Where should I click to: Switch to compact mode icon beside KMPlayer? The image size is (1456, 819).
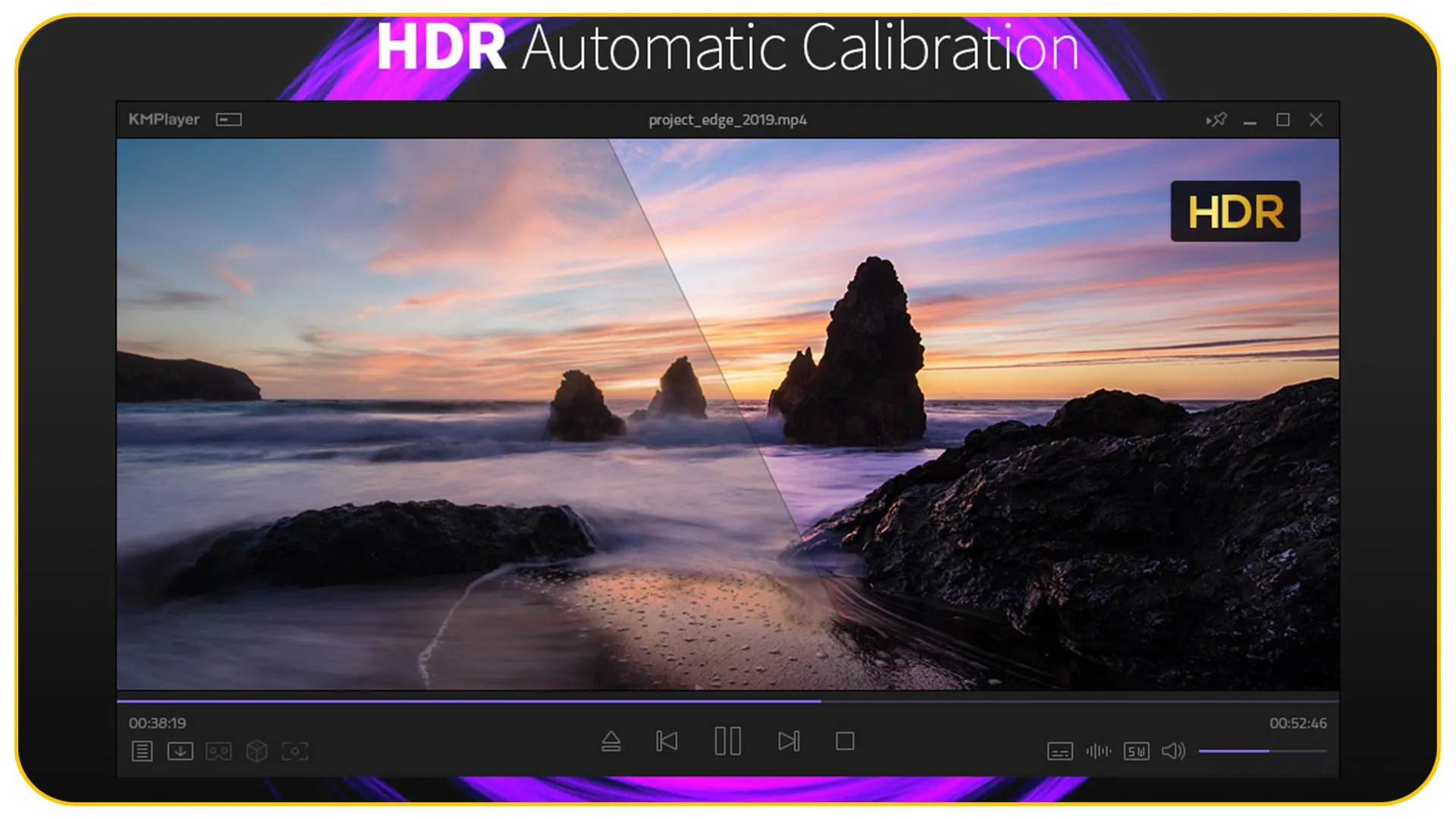tap(228, 120)
